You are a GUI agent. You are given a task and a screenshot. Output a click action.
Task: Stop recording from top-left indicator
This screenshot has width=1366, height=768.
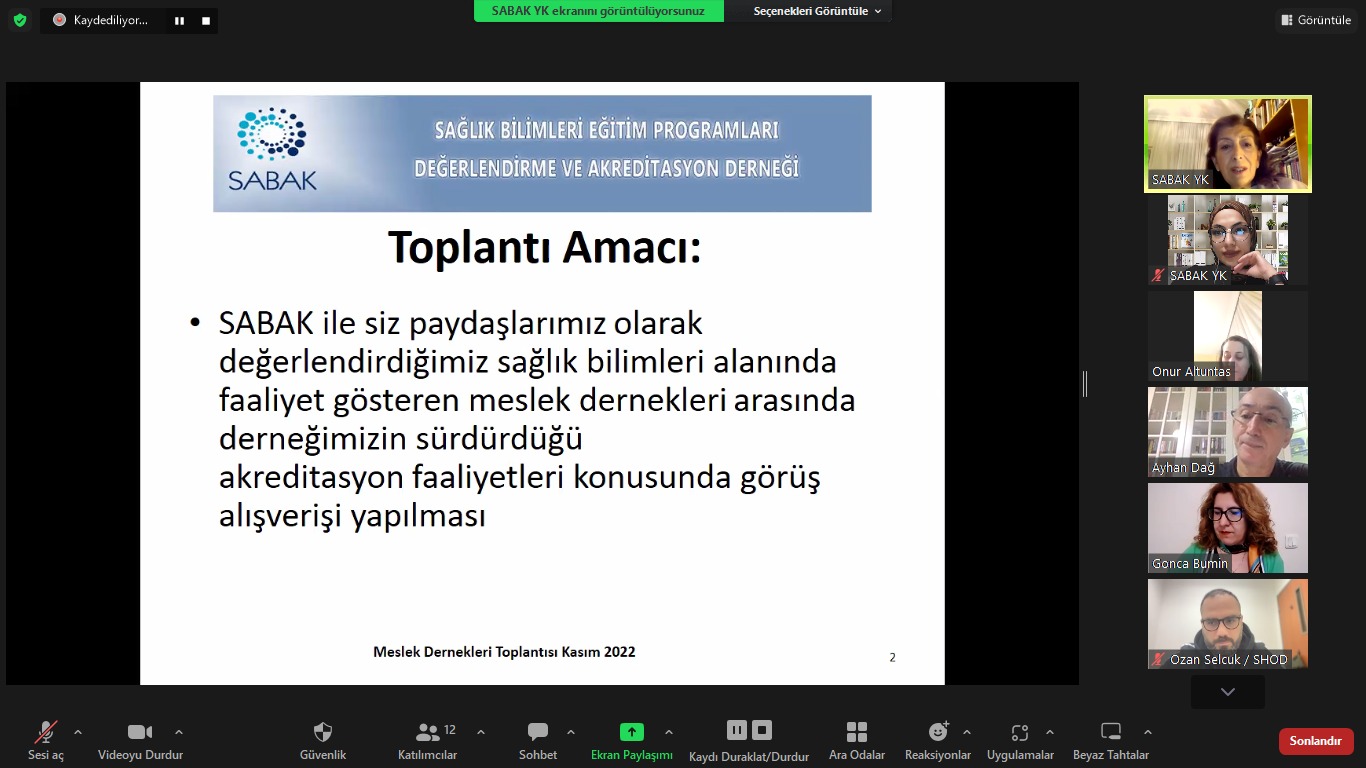(x=206, y=20)
